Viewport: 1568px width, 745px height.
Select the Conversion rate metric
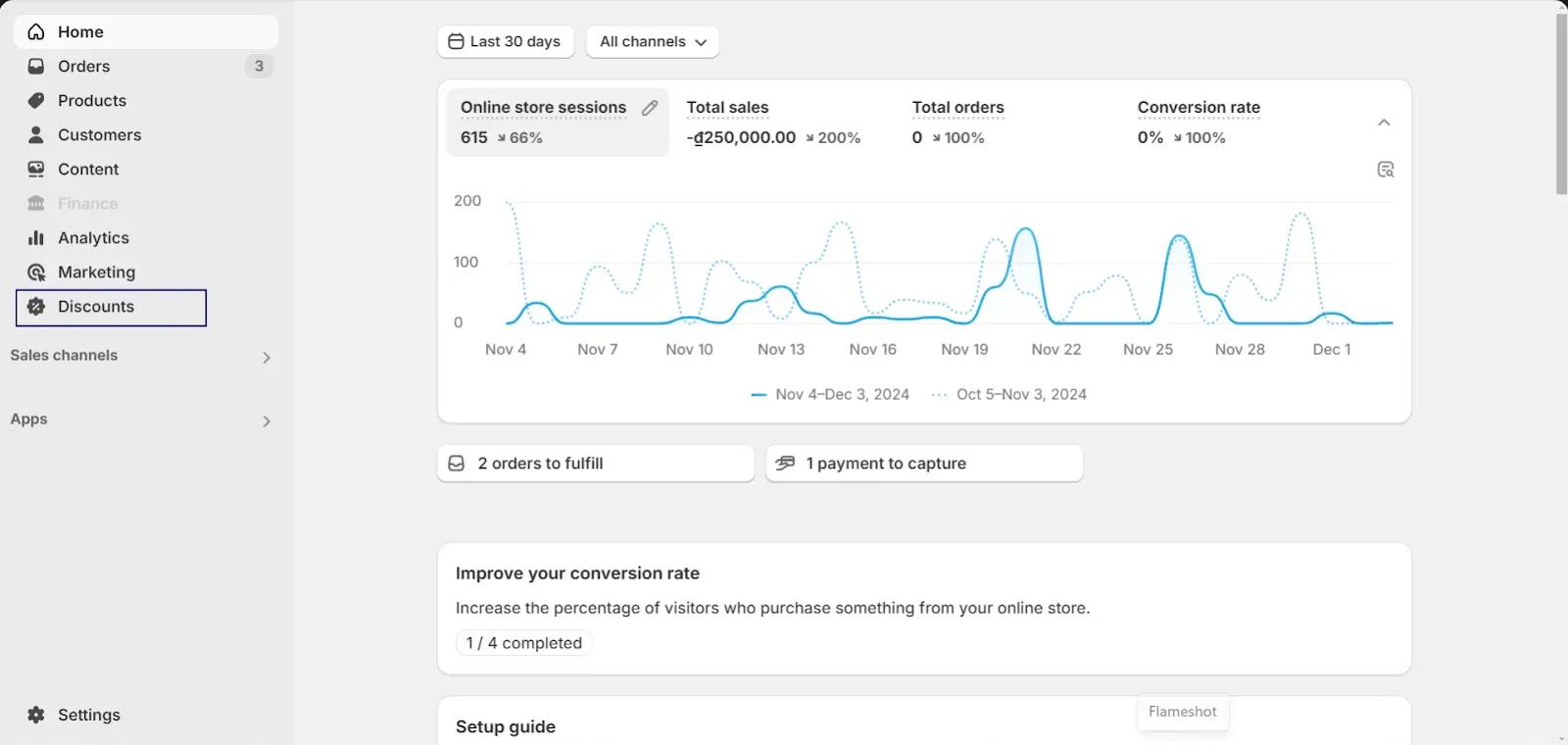pyautogui.click(x=1235, y=123)
